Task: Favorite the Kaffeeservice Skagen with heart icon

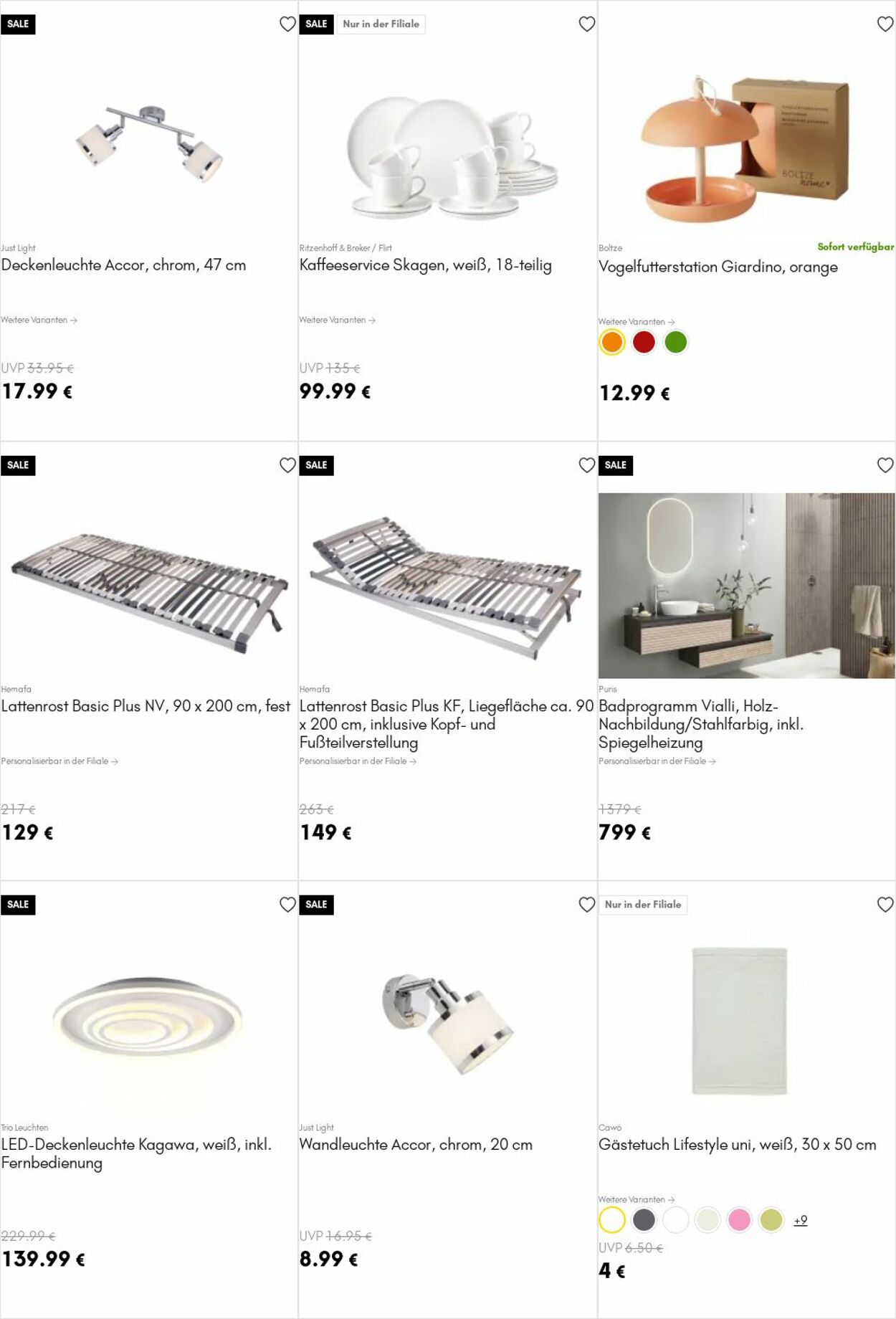Action: pos(586,24)
